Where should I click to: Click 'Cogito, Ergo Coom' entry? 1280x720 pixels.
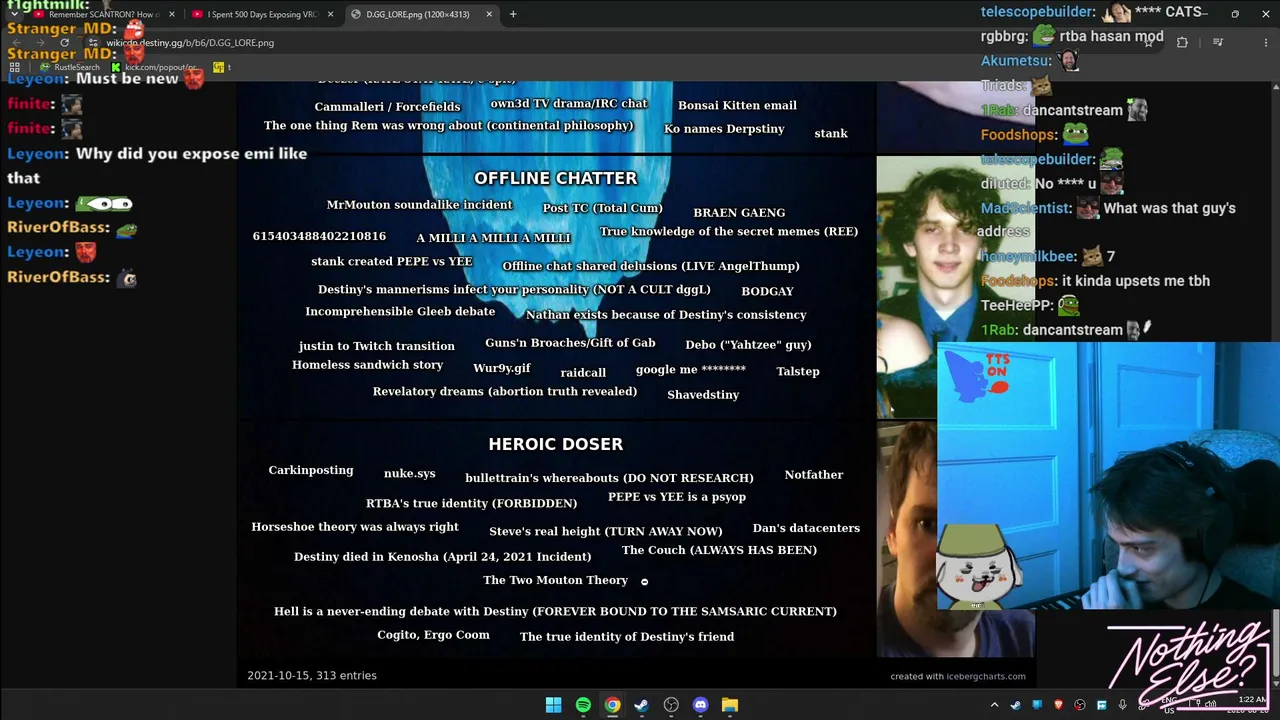click(433, 635)
